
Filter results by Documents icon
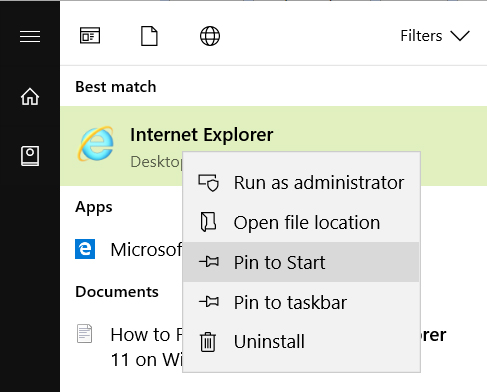point(149,36)
